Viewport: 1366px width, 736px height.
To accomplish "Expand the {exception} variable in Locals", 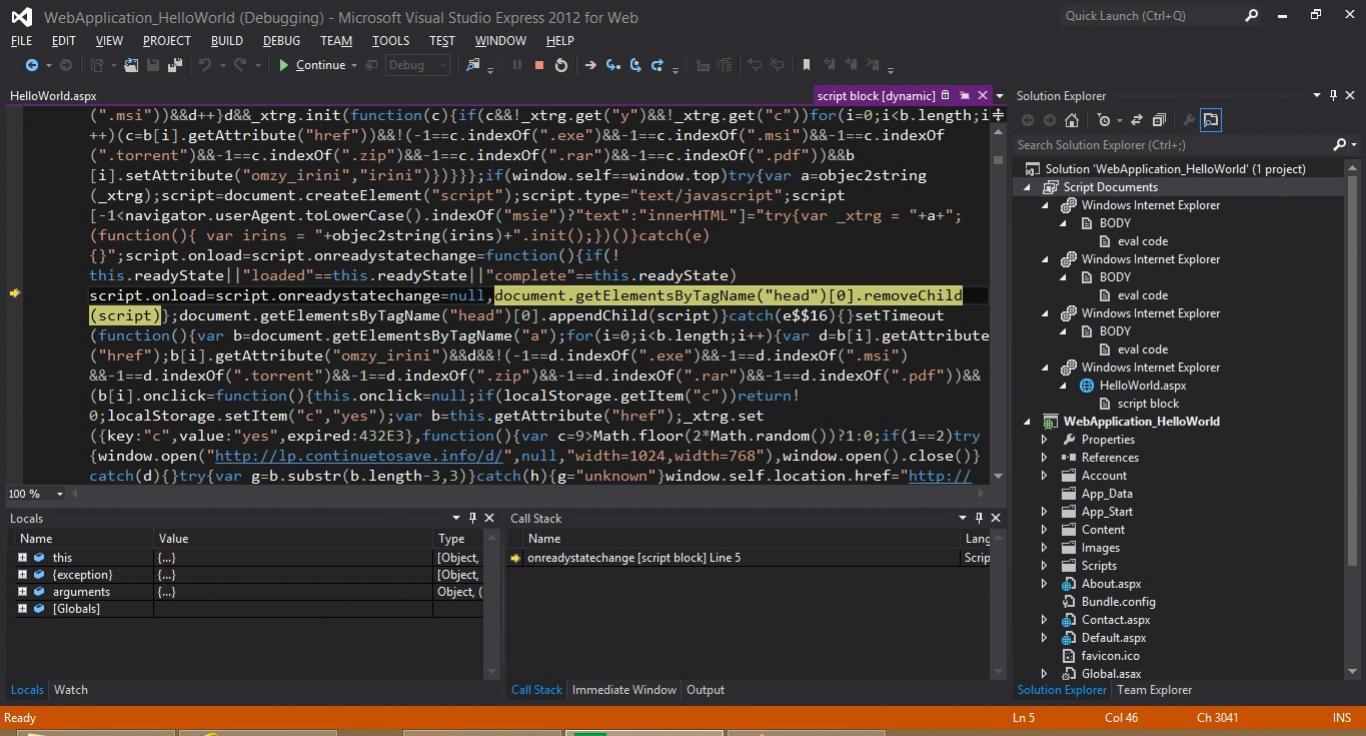I will coord(22,574).
